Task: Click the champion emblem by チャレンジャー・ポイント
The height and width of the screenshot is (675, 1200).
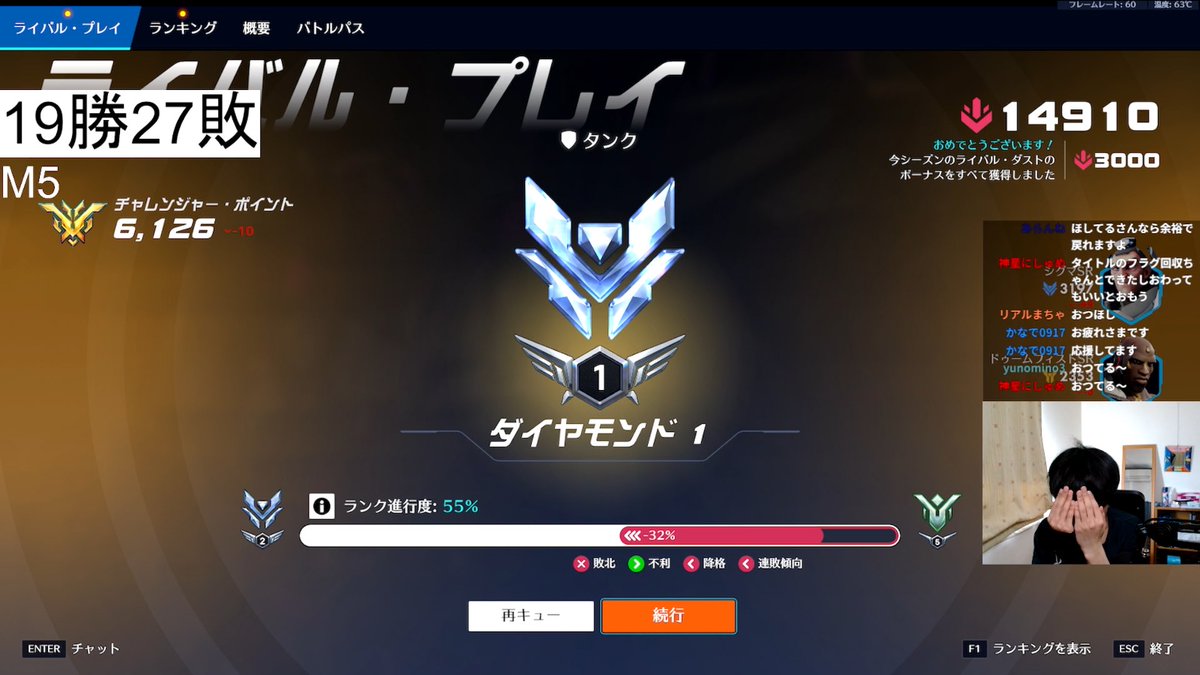Action: click(x=72, y=222)
